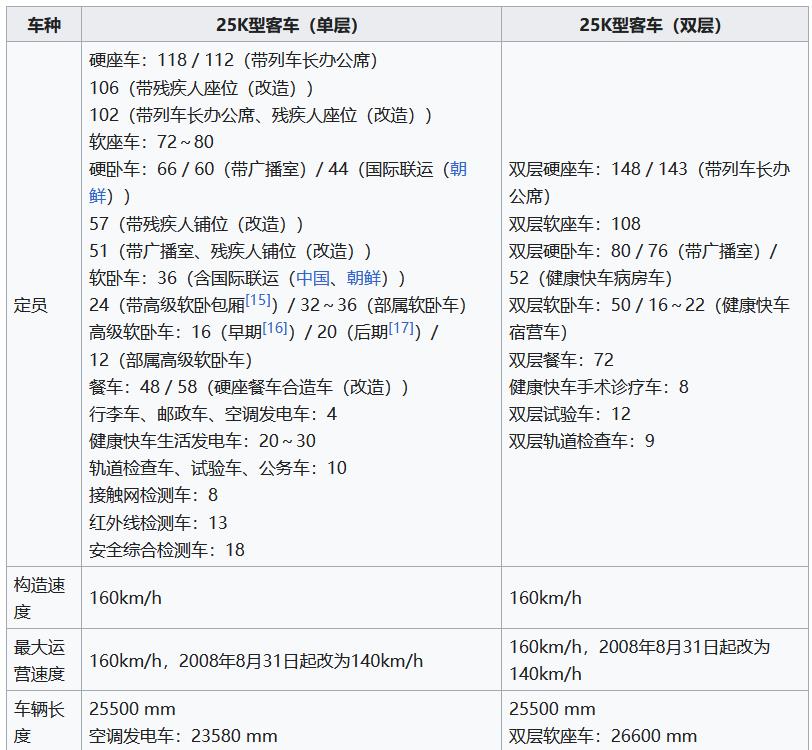Click the 双层餐车：72 entry
The height and width of the screenshot is (750, 812).
(x=561, y=360)
